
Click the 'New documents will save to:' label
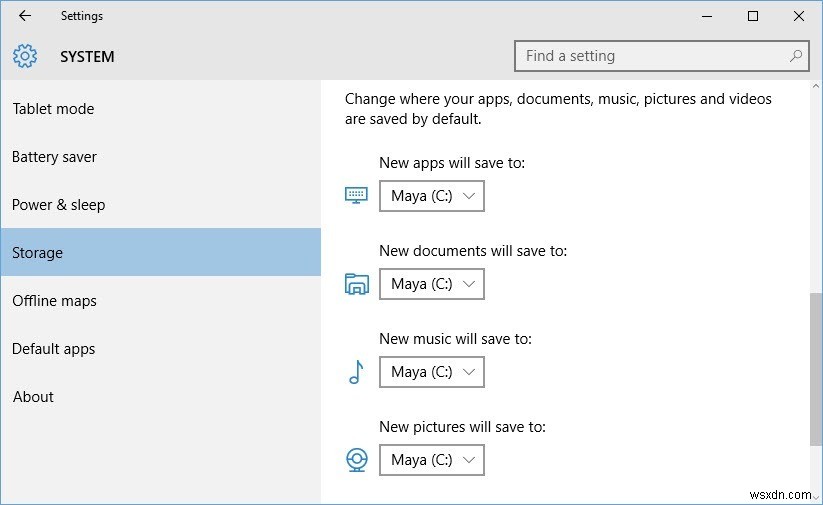tap(473, 251)
